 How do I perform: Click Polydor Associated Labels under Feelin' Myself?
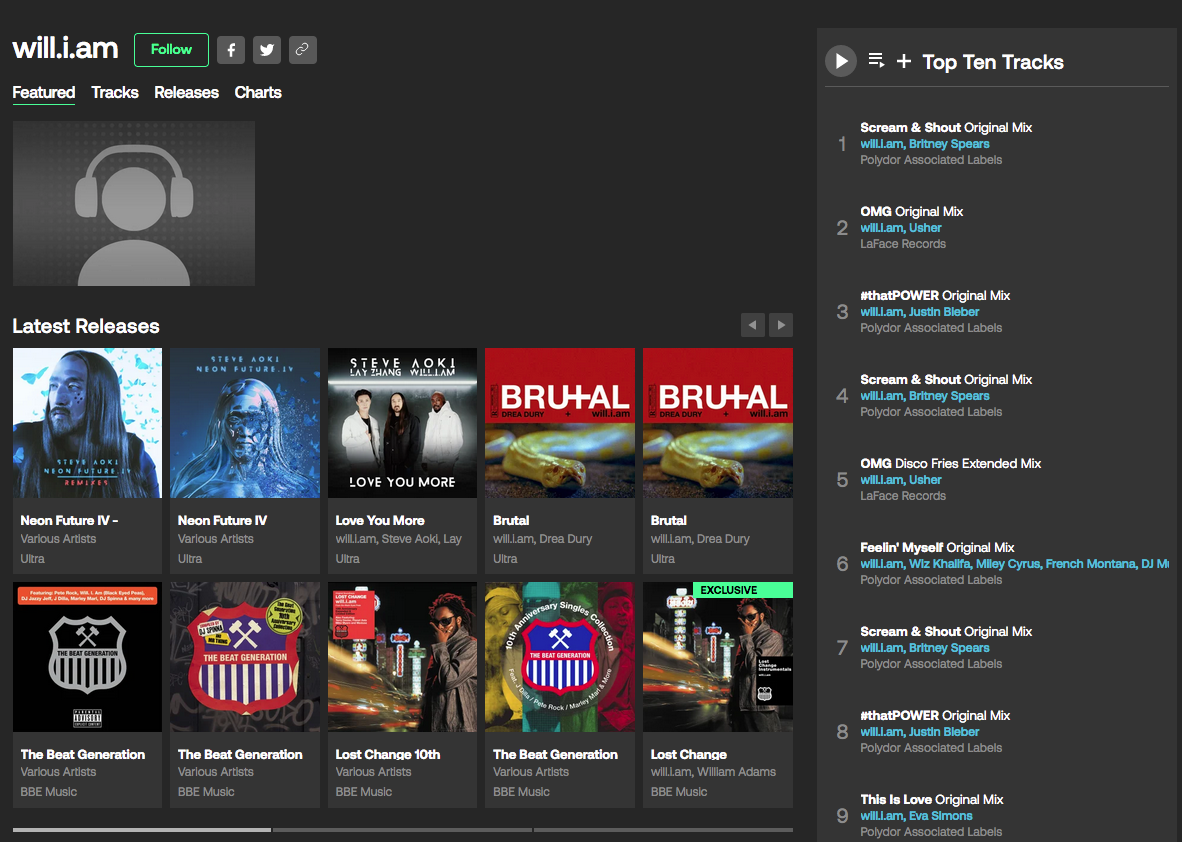(x=931, y=580)
